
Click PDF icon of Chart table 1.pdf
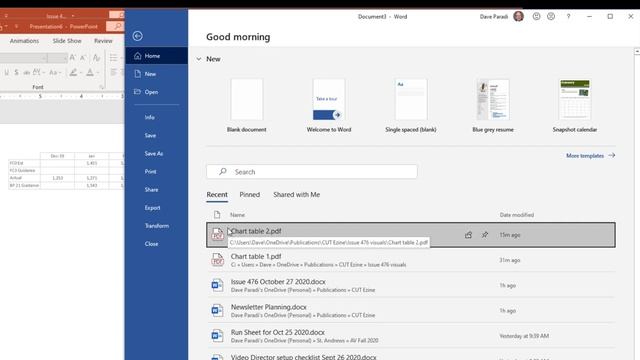tap(217, 260)
